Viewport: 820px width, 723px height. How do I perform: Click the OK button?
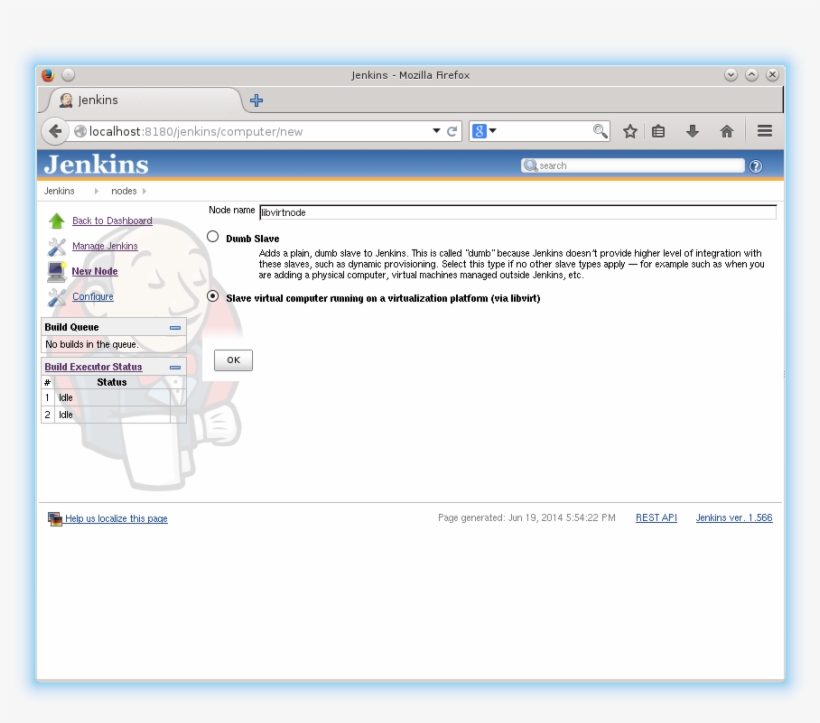(x=233, y=360)
